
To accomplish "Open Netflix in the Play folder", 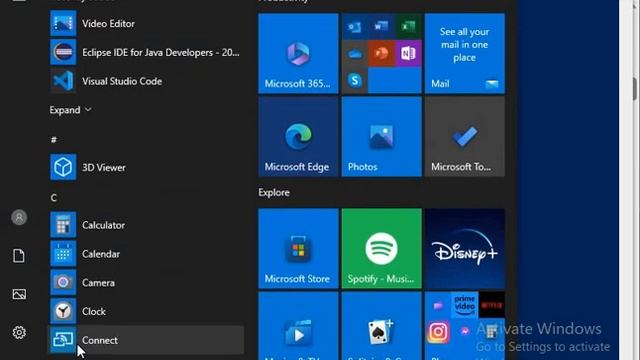I will click(x=491, y=305).
